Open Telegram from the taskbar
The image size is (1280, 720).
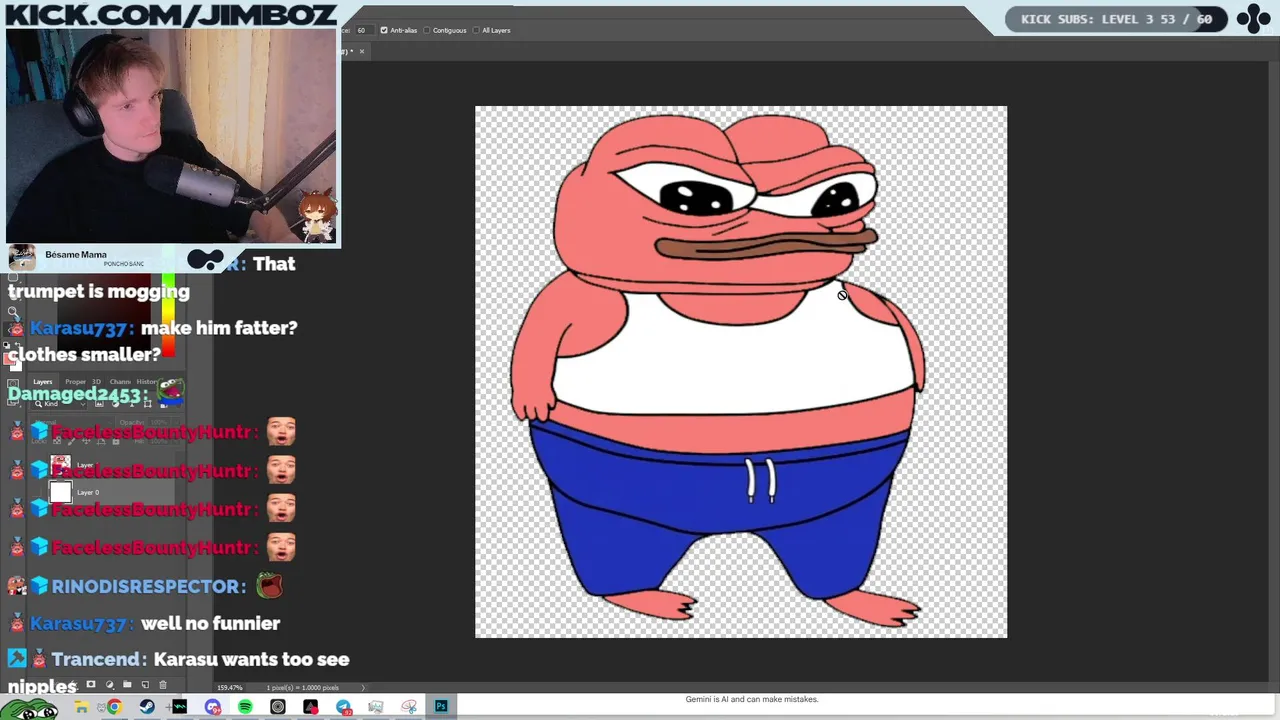343,707
